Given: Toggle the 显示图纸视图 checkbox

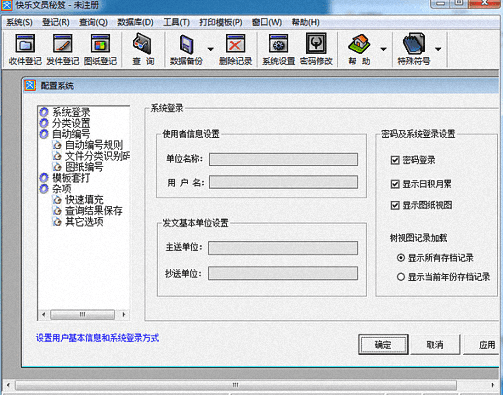Looking at the screenshot, I should pyautogui.click(x=395, y=205).
